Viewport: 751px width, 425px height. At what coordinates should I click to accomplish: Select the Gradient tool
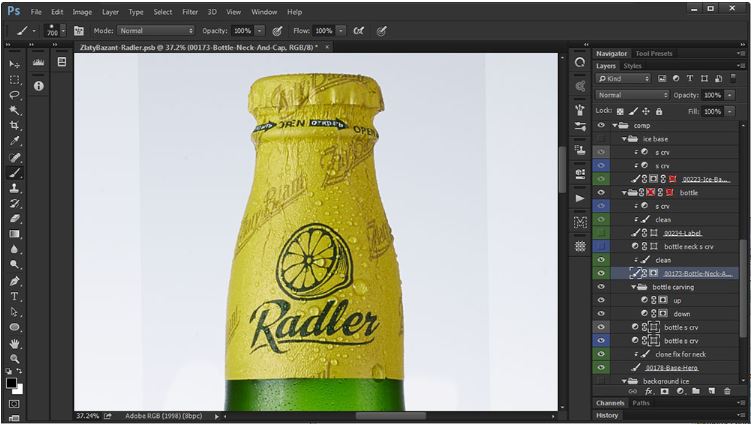click(14, 234)
